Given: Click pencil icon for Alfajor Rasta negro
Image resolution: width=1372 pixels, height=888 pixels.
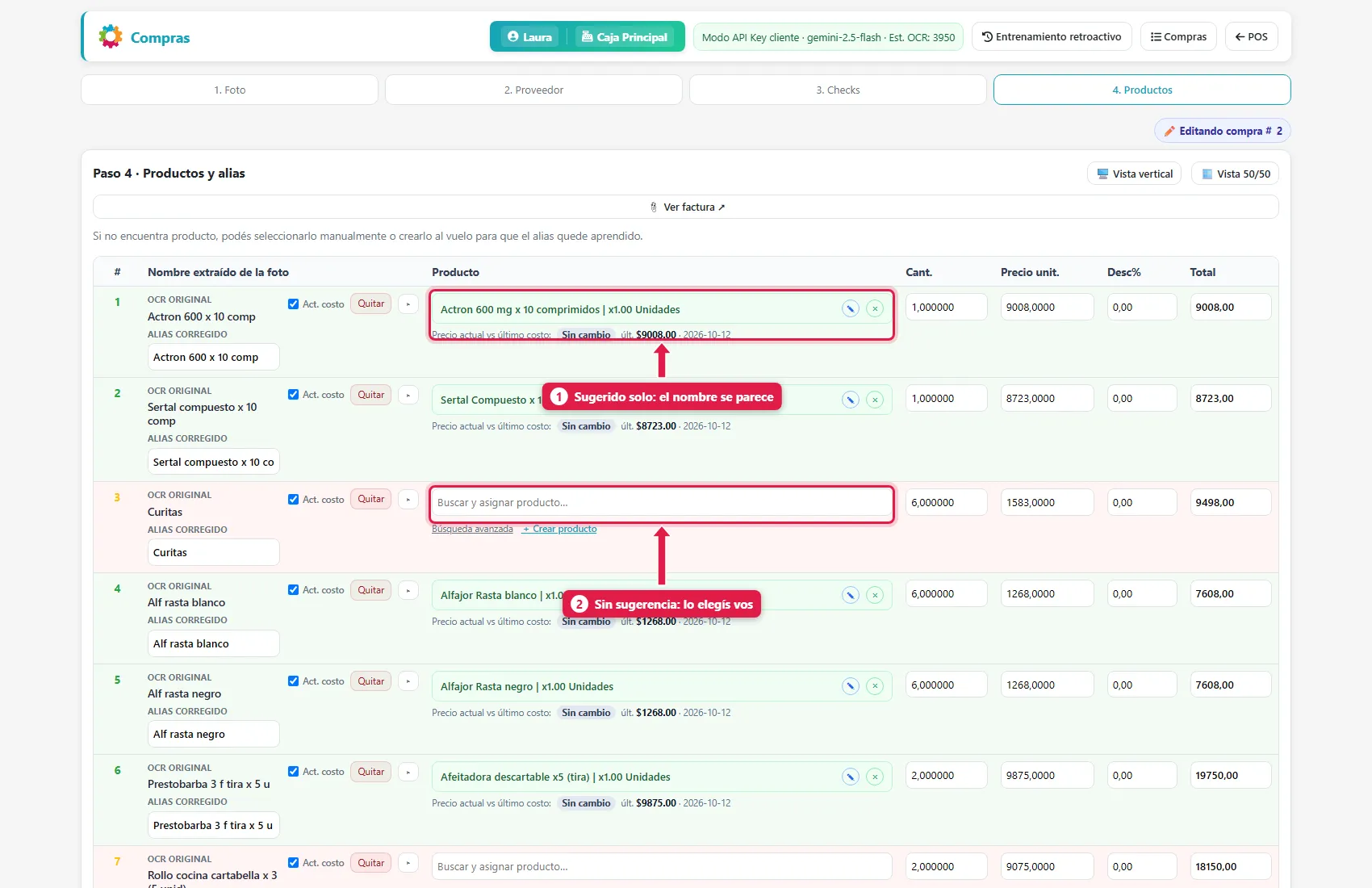Looking at the screenshot, I should pyautogui.click(x=851, y=686).
